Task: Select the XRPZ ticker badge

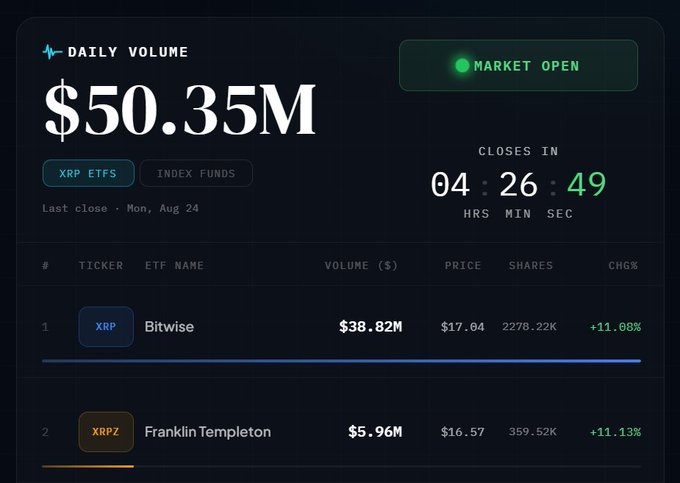Action: click(x=106, y=432)
